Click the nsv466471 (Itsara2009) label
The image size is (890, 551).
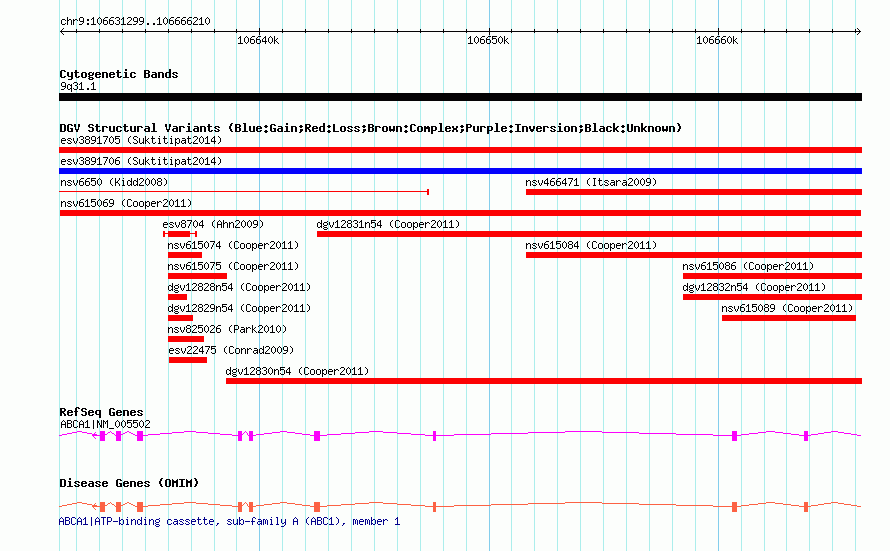(591, 182)
